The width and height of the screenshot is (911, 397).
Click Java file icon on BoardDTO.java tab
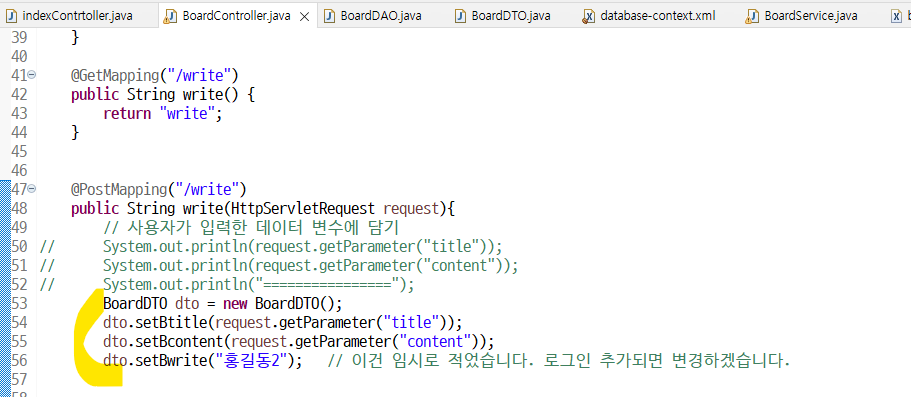coord(461,16)
